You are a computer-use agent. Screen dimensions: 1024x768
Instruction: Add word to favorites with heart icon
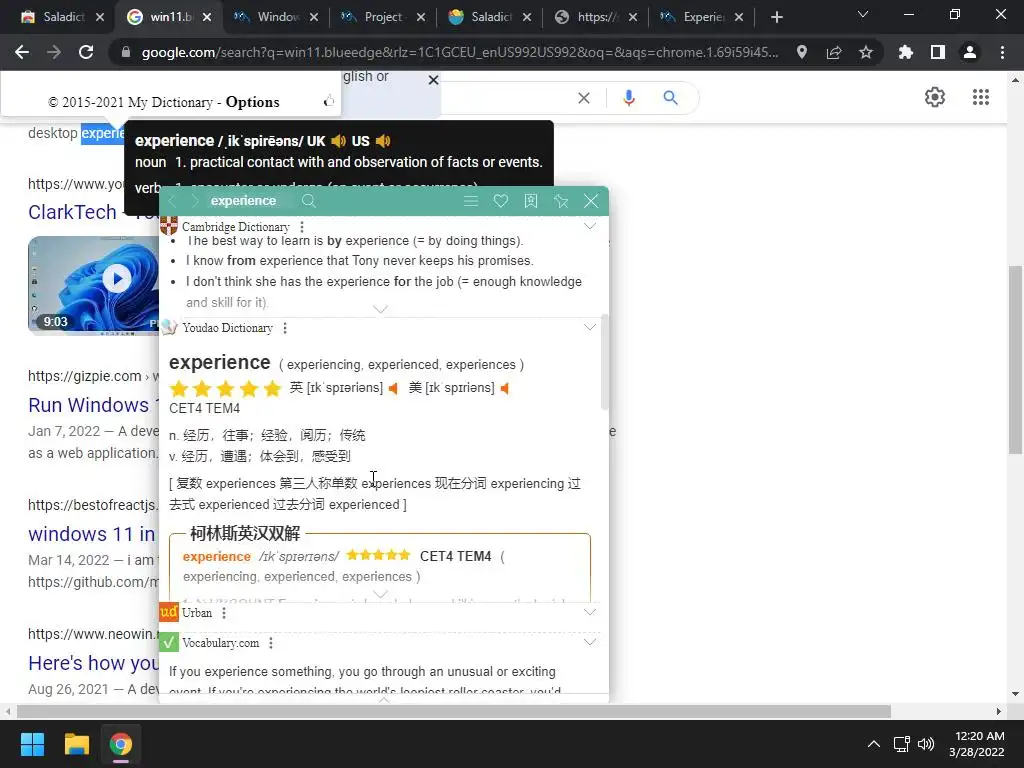[x=501, y=201]
